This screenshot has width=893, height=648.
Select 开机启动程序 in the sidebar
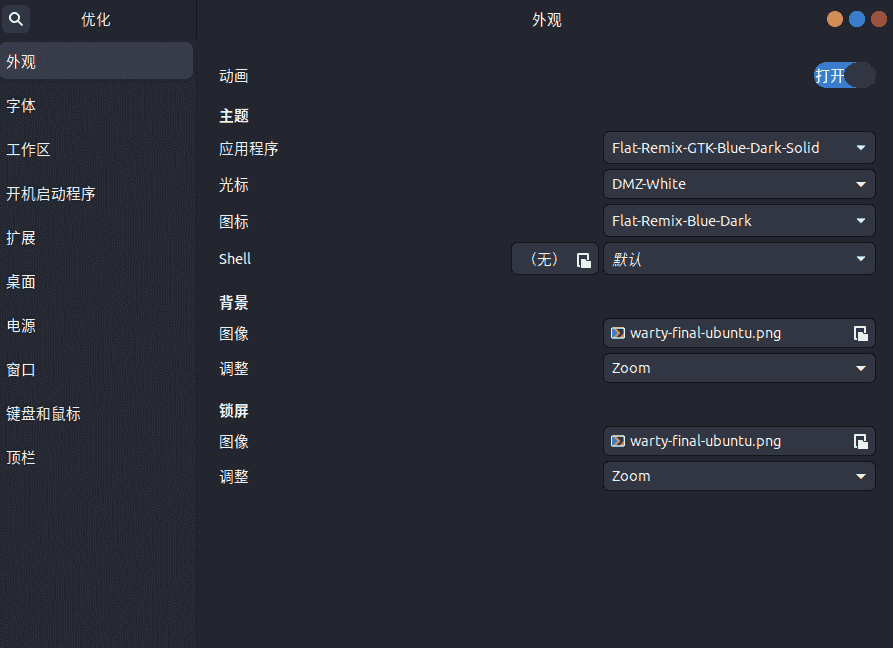tap(51, 194)
